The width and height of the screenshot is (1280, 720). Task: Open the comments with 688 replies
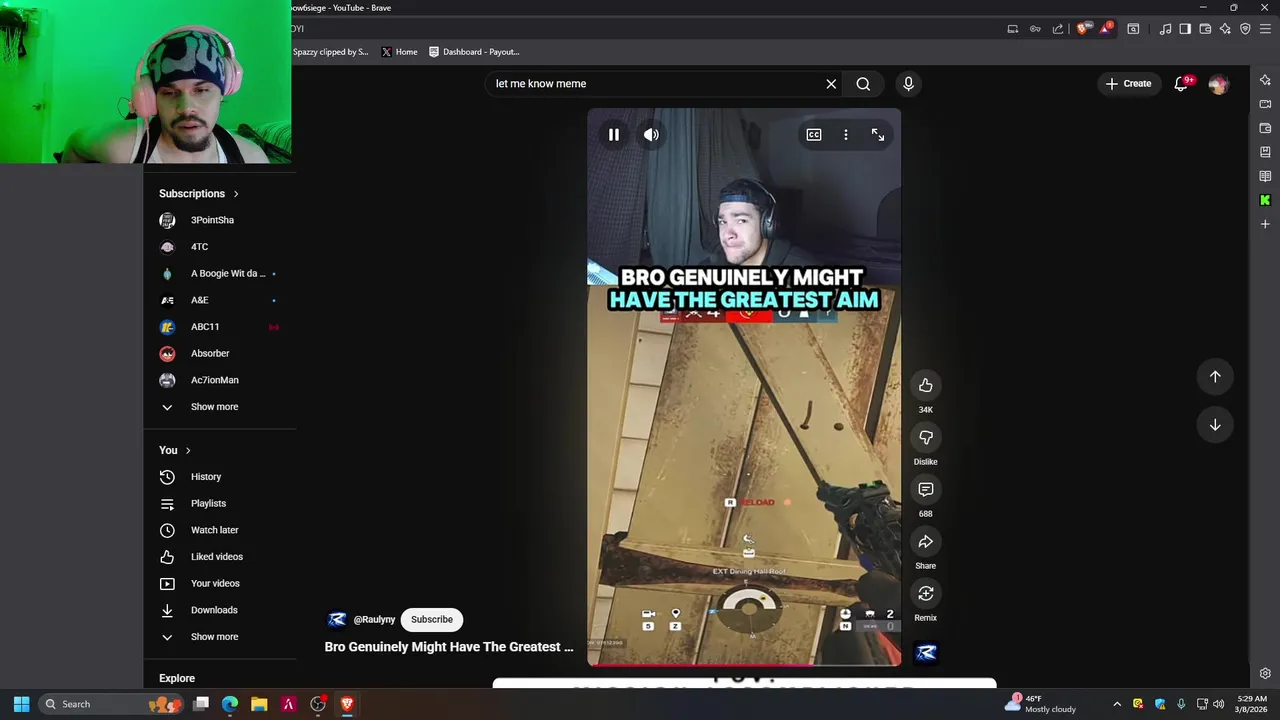926,489
